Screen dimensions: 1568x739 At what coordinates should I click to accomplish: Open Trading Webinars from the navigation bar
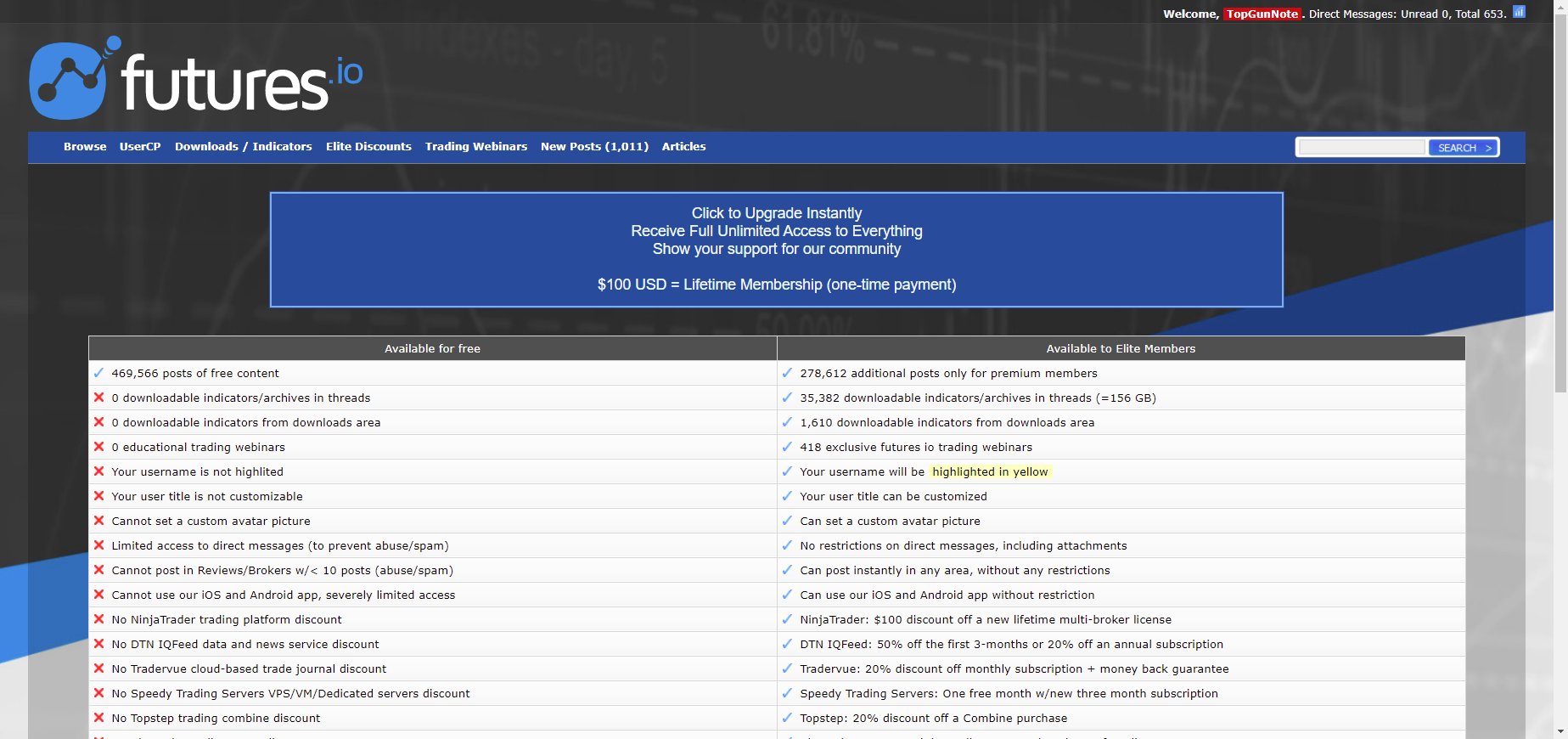pyautogui.click(x=476, y=147)
